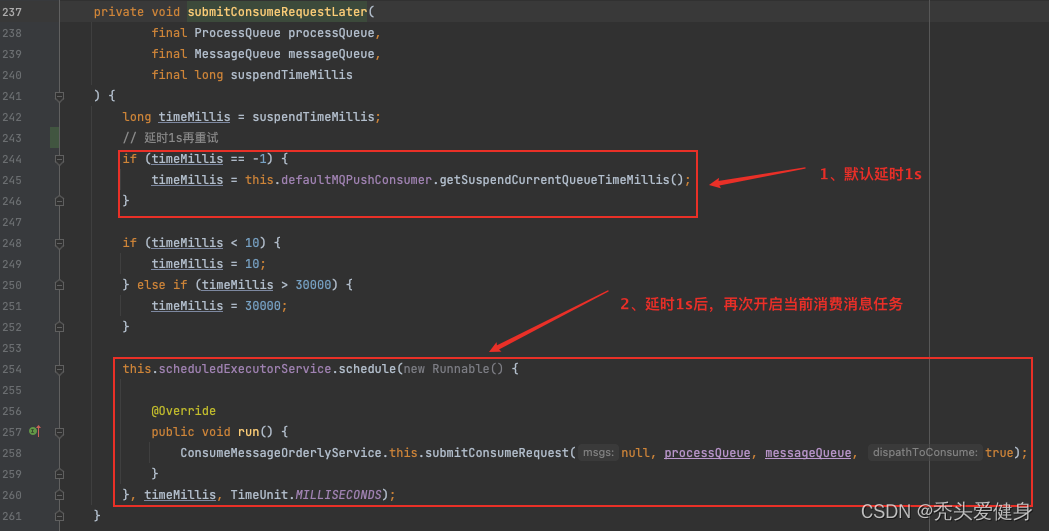Click the msgs: parameter hint
Screen dimensions: 1049x531
point(599,453)
